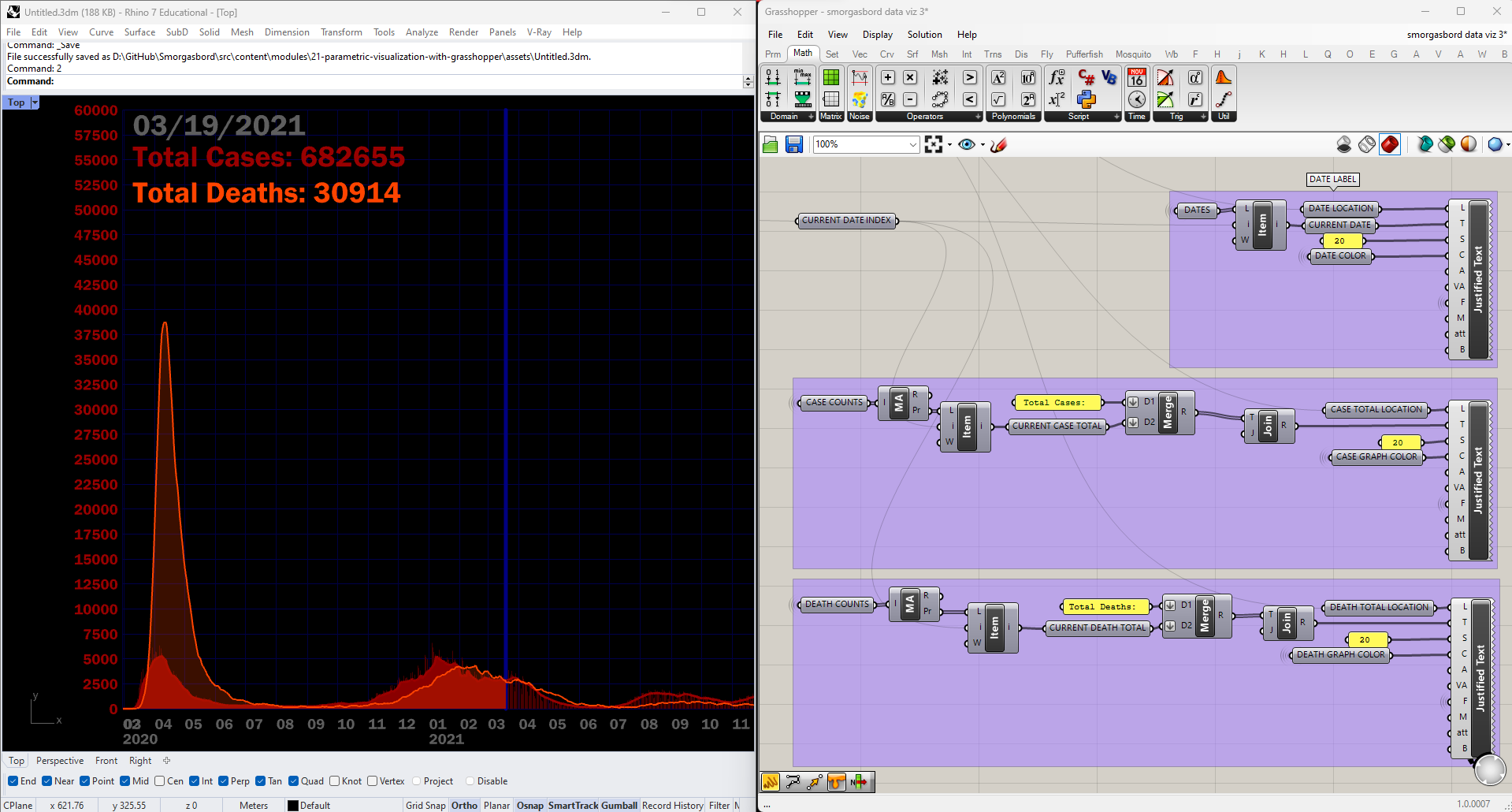
Task: Uncheck the Quad object snap
Action: pos(294,781)
